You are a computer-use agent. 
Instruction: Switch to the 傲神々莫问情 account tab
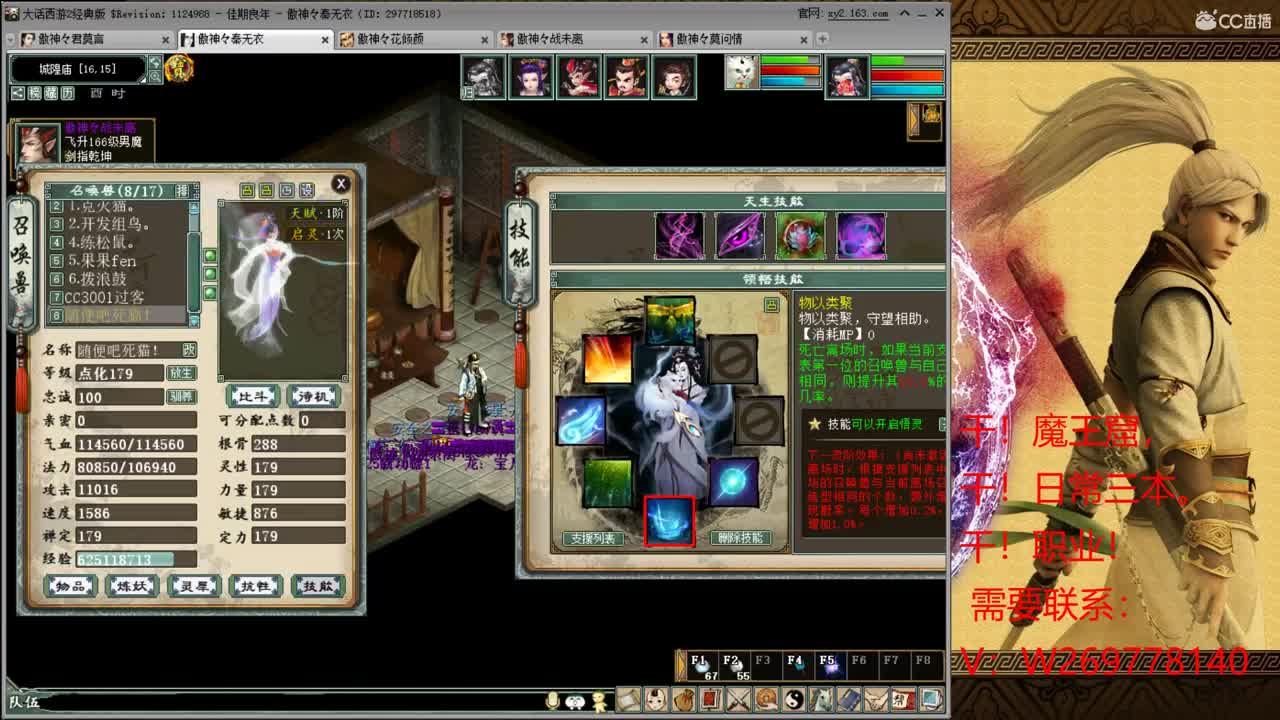tap(734, 39)
